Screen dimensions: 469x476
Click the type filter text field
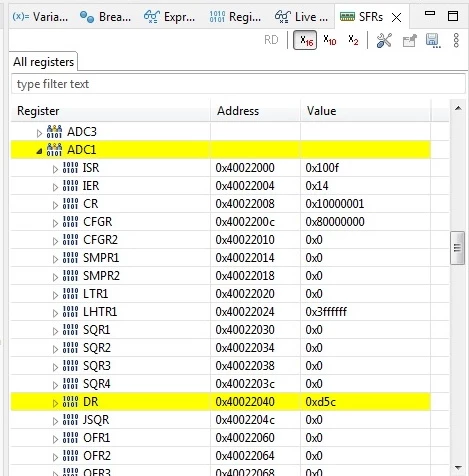coord(238,84)
